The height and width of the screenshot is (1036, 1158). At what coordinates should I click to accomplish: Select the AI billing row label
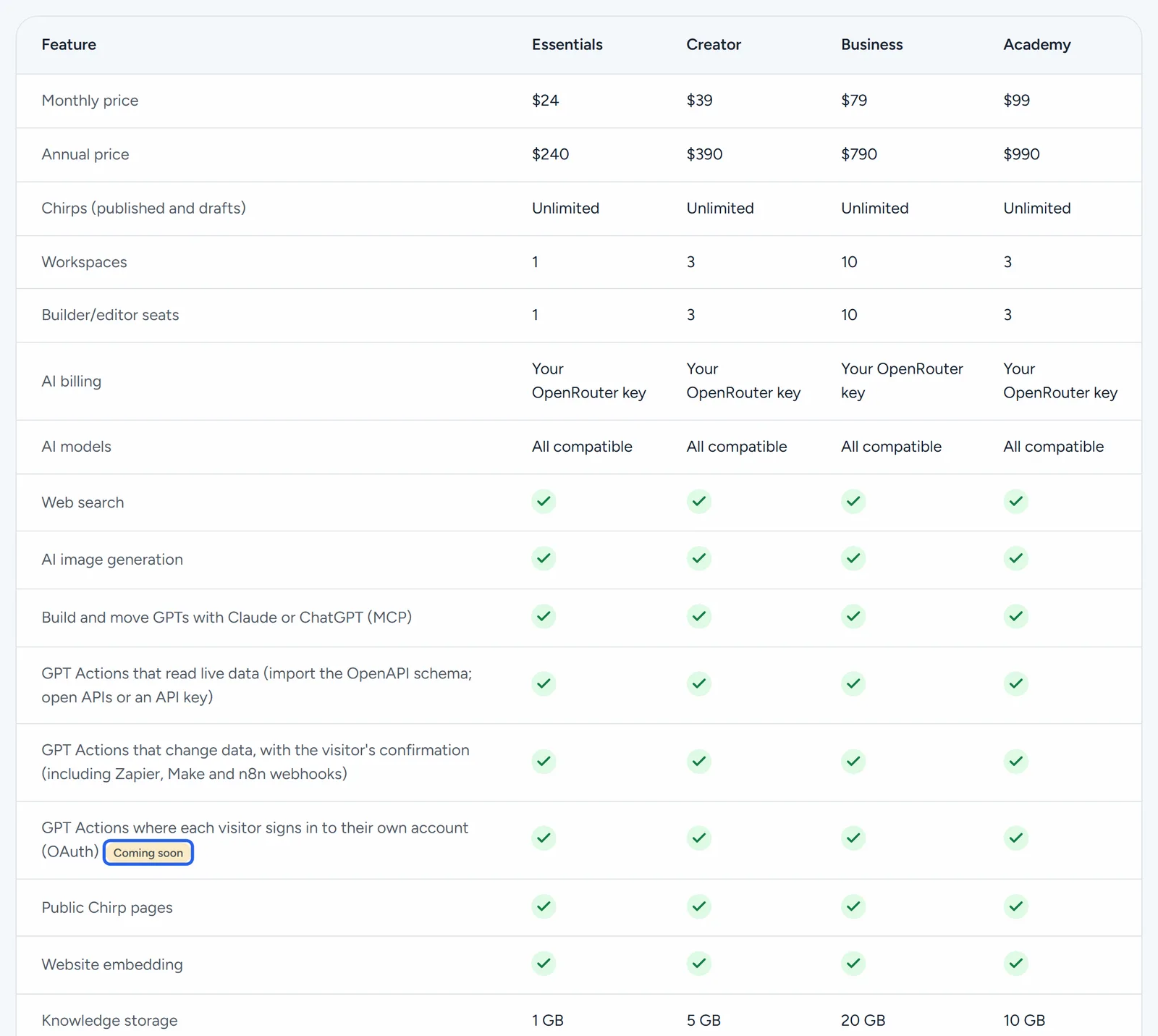tap(71, 382)
